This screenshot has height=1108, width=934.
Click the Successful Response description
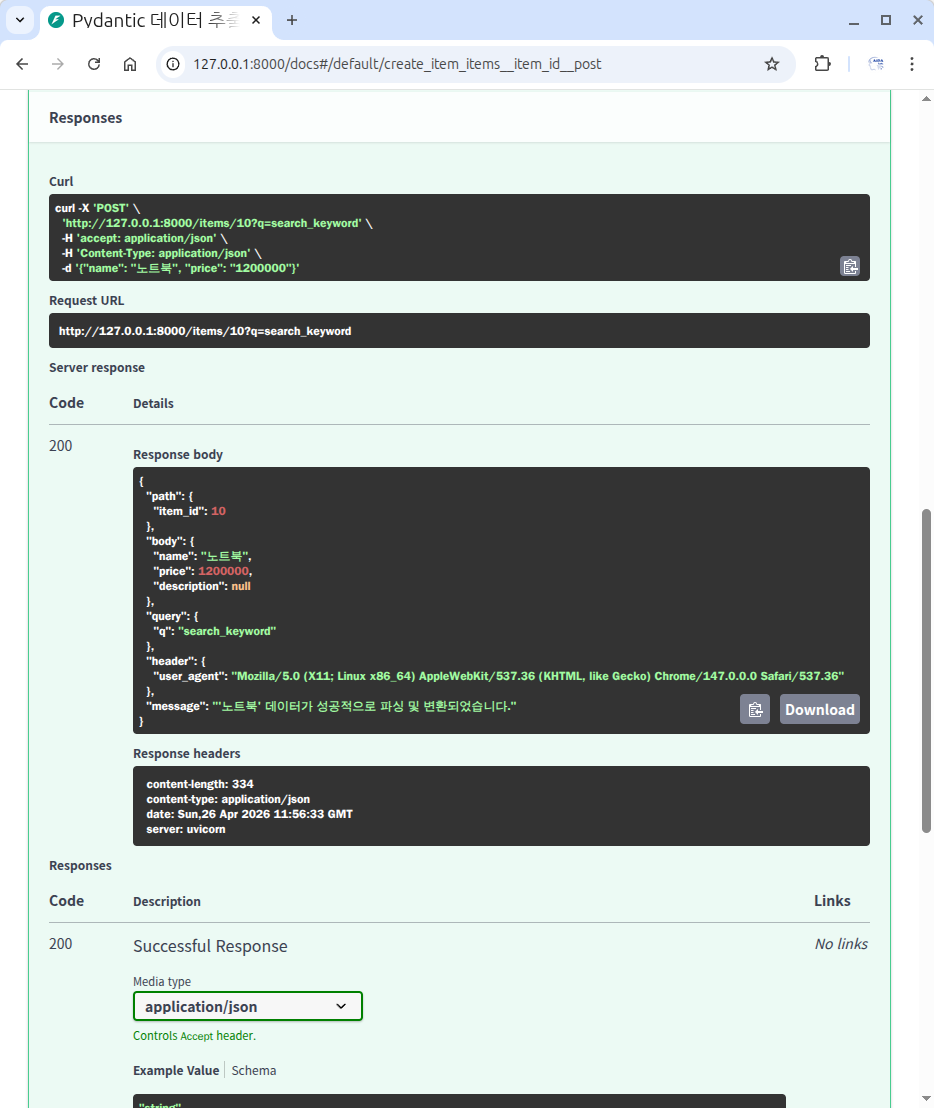coord(211,946)
